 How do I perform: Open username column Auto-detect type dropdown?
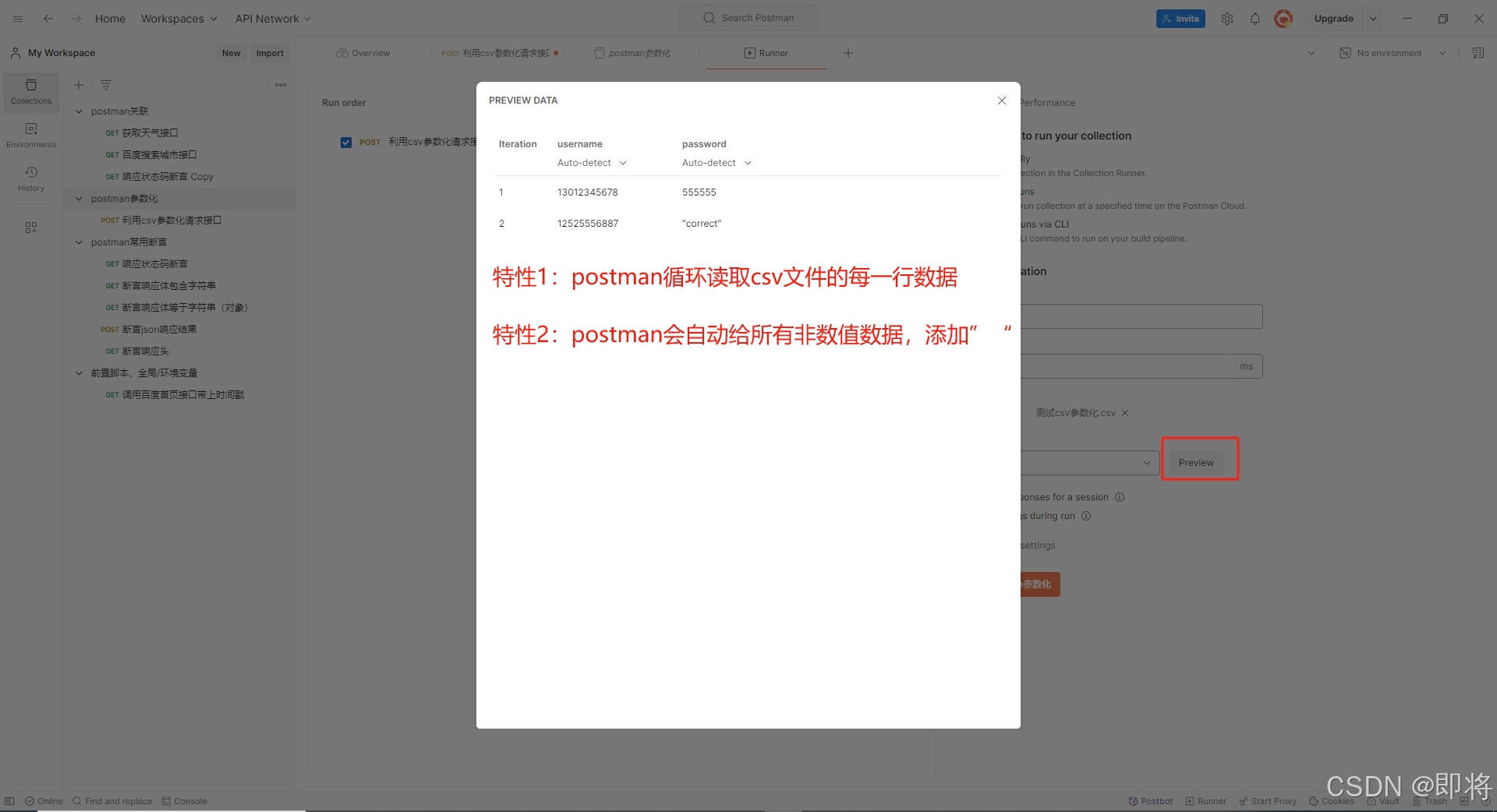592,163
